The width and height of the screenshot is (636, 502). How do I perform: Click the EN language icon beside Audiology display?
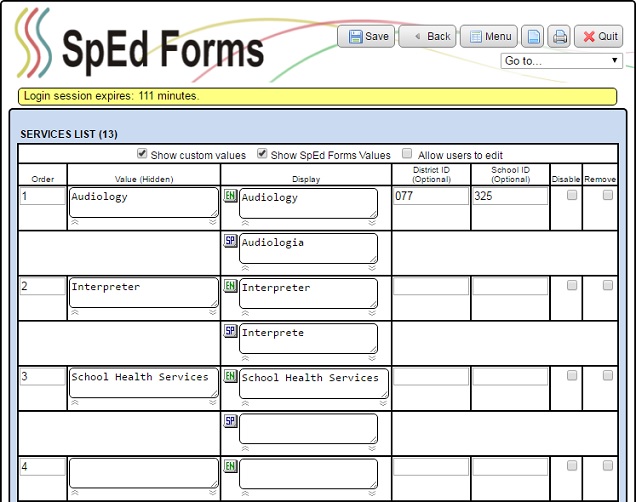pyautogui.click(x=230, y=197)
